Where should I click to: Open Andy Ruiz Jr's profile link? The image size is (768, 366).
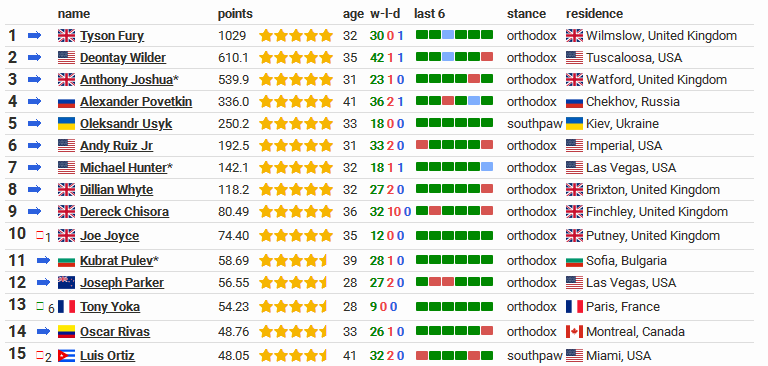(116, 146)
